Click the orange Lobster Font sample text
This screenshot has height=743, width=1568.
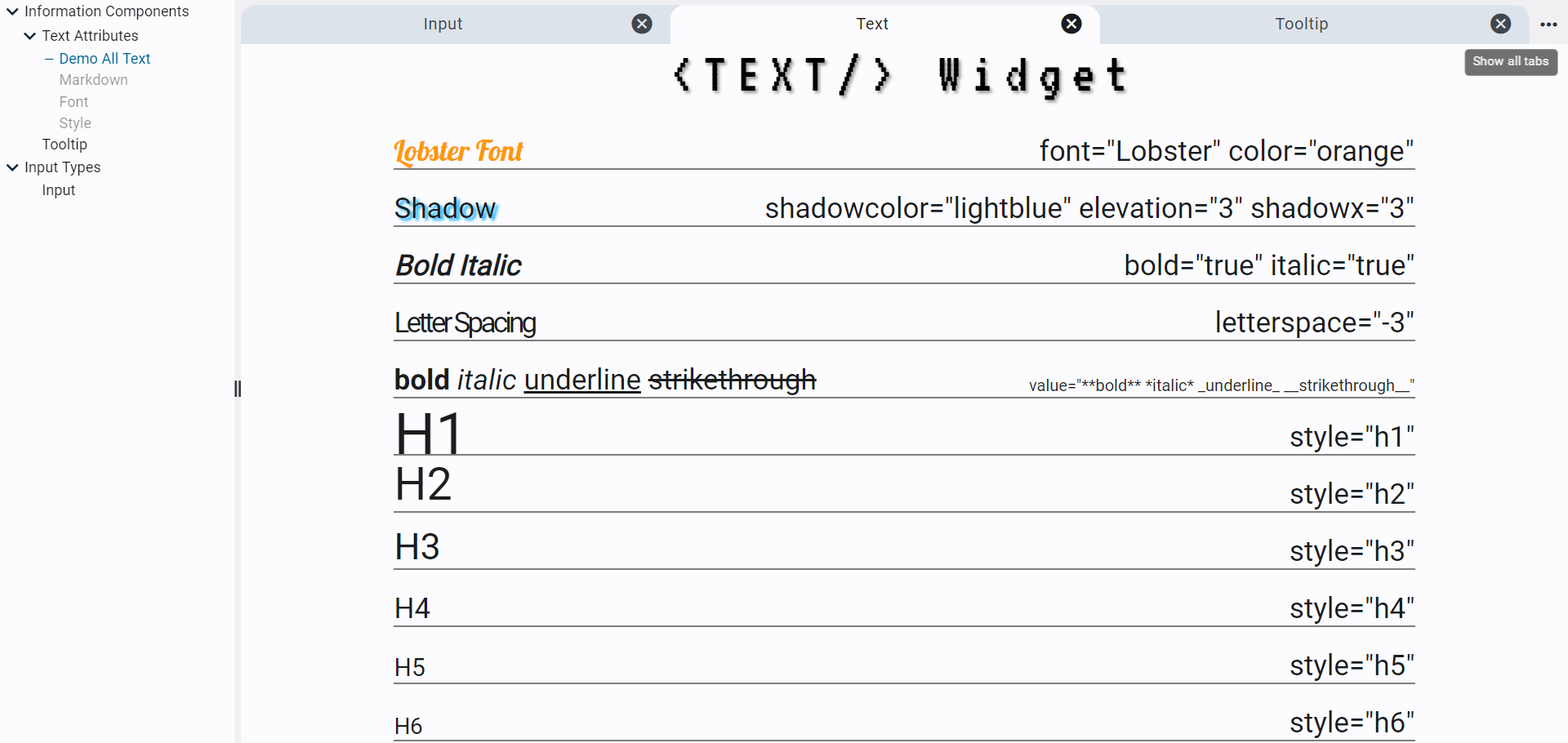(x=458, y=152)
